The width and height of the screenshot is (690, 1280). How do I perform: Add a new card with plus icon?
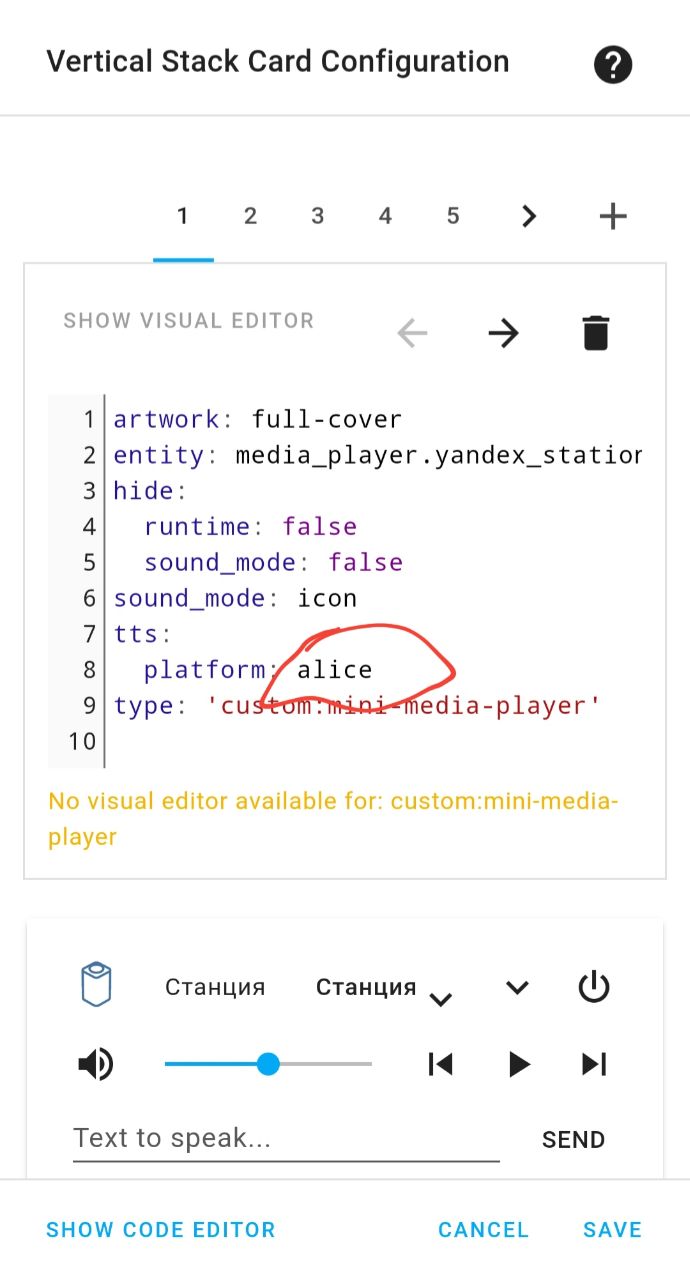coord(612,216)
